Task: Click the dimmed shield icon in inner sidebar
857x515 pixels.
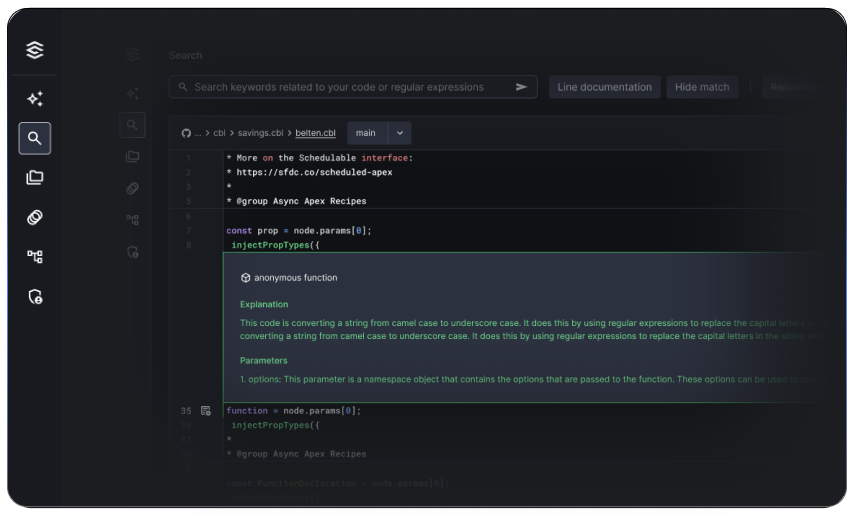Action: [x=133, y=252]
